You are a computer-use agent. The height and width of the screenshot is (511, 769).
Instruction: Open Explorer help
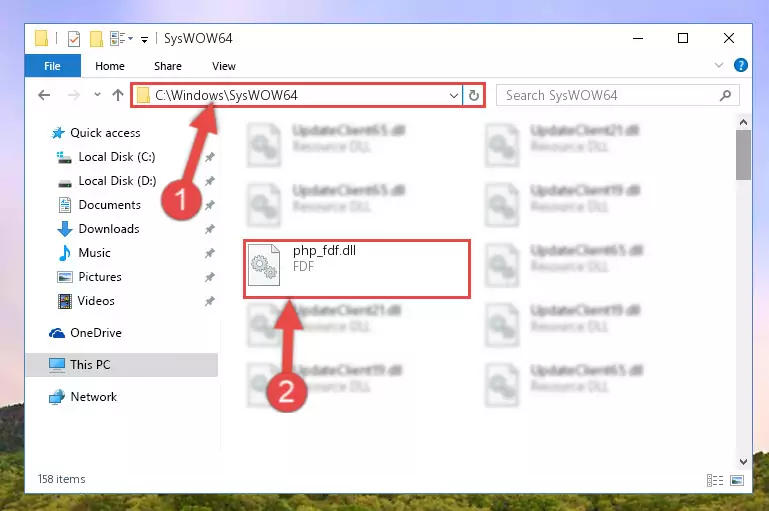[741, 65]
